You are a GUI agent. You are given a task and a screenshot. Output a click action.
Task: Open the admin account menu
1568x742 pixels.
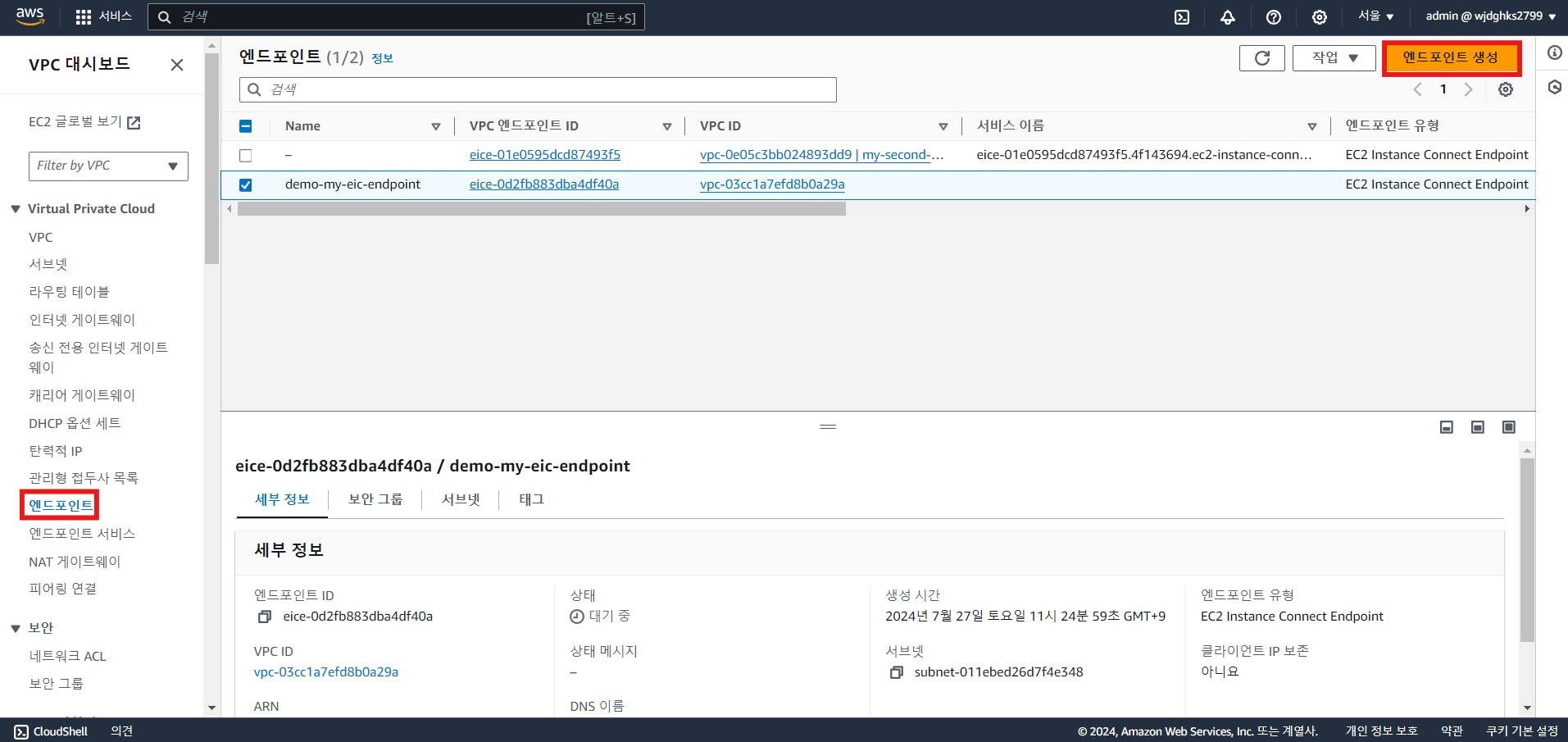(1491, 16)
